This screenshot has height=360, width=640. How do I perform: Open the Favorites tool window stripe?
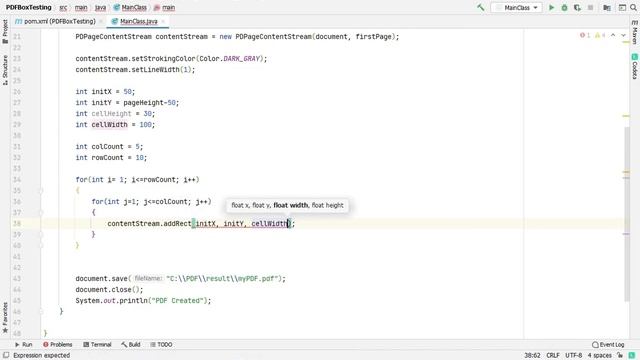pos(5,317)
